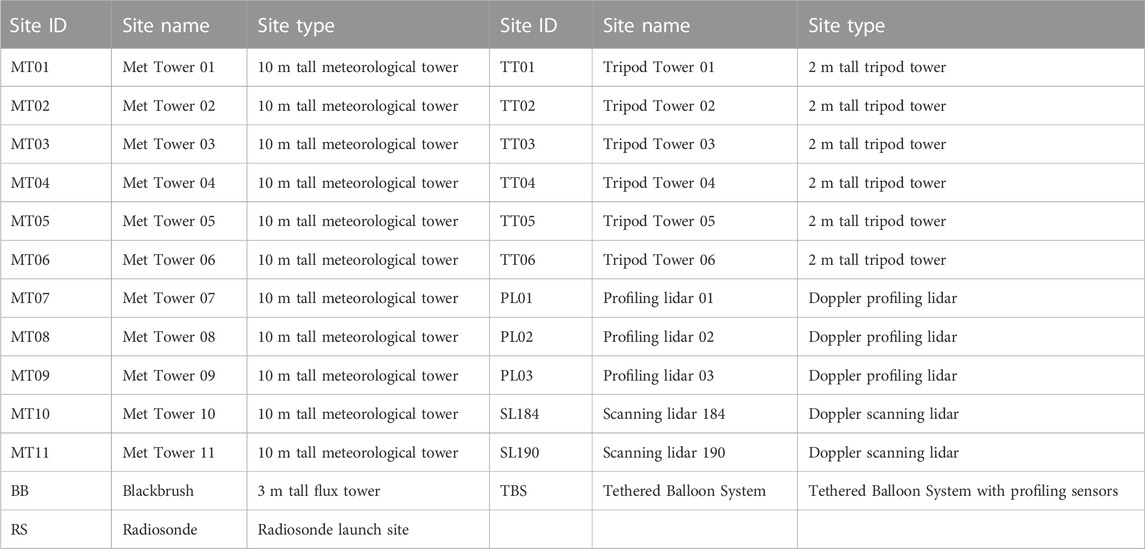
Task: Select the 2 m tall tripod tower cell for TT06
Action: [971, 260]
